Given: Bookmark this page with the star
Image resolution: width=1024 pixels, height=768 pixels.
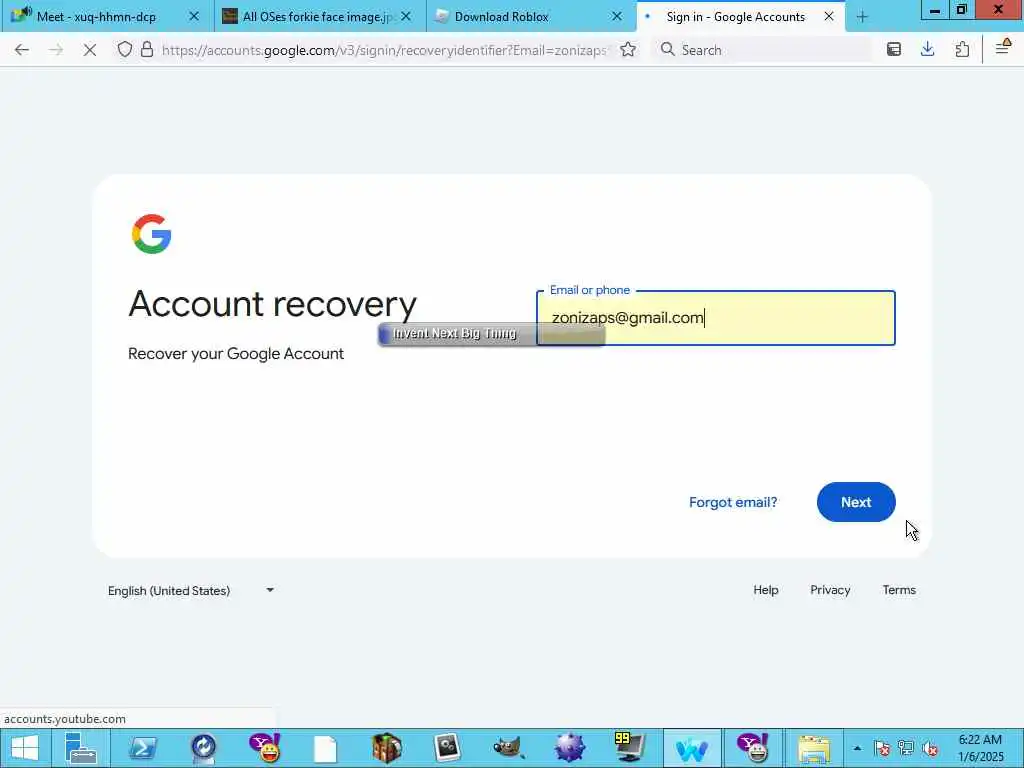Looking at the screenshot, I should [x=628, y=50].
